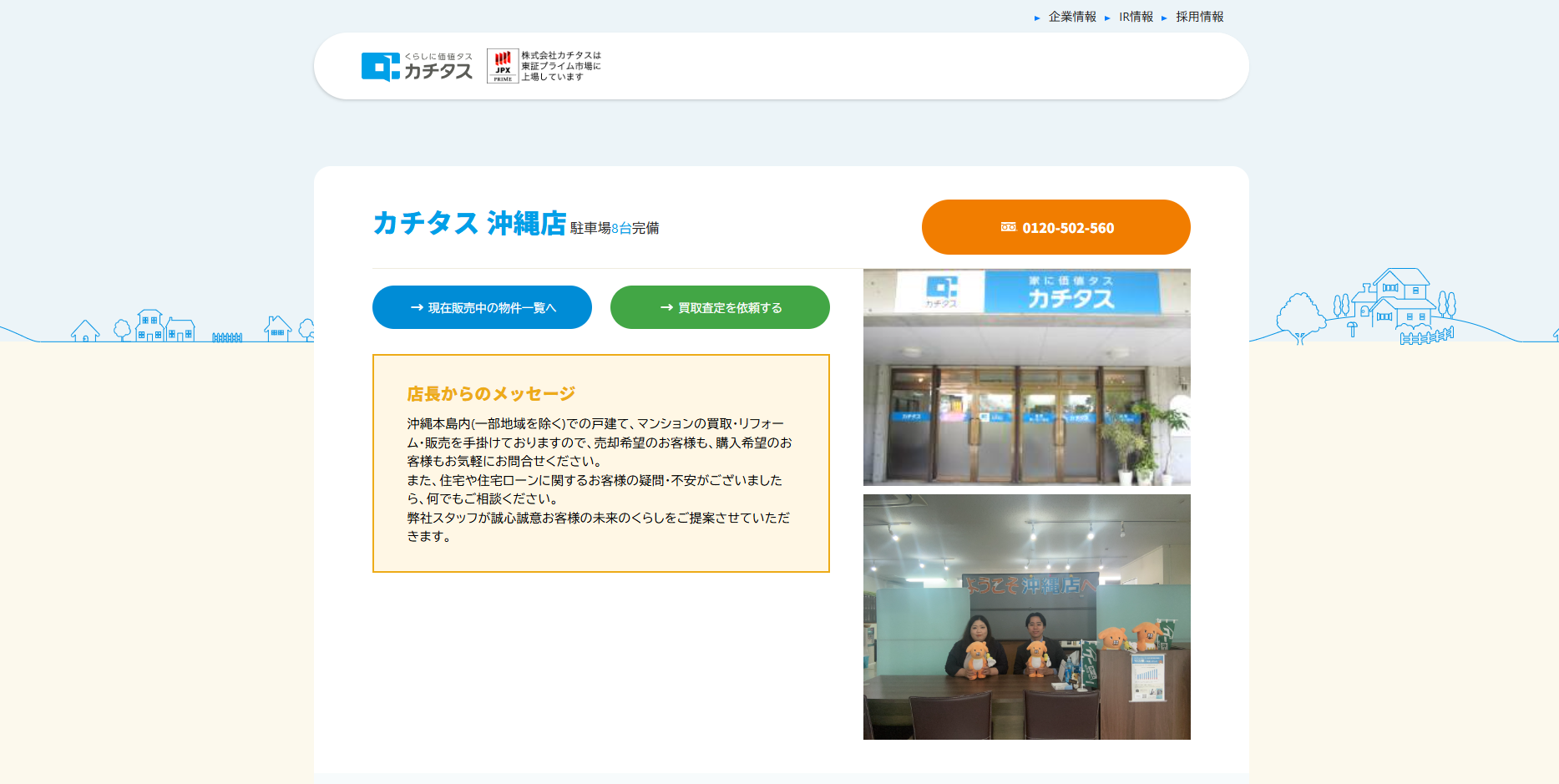Click the 株式会社カチタスは東証プライム市場に text
This screenshot has width=1559, height=784.
561,61
